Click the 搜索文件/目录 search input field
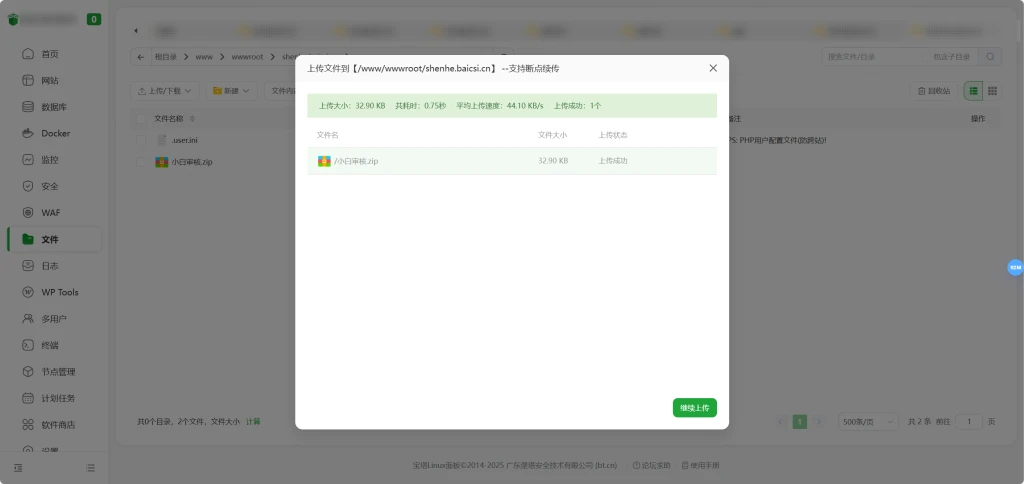 point(870,57)
